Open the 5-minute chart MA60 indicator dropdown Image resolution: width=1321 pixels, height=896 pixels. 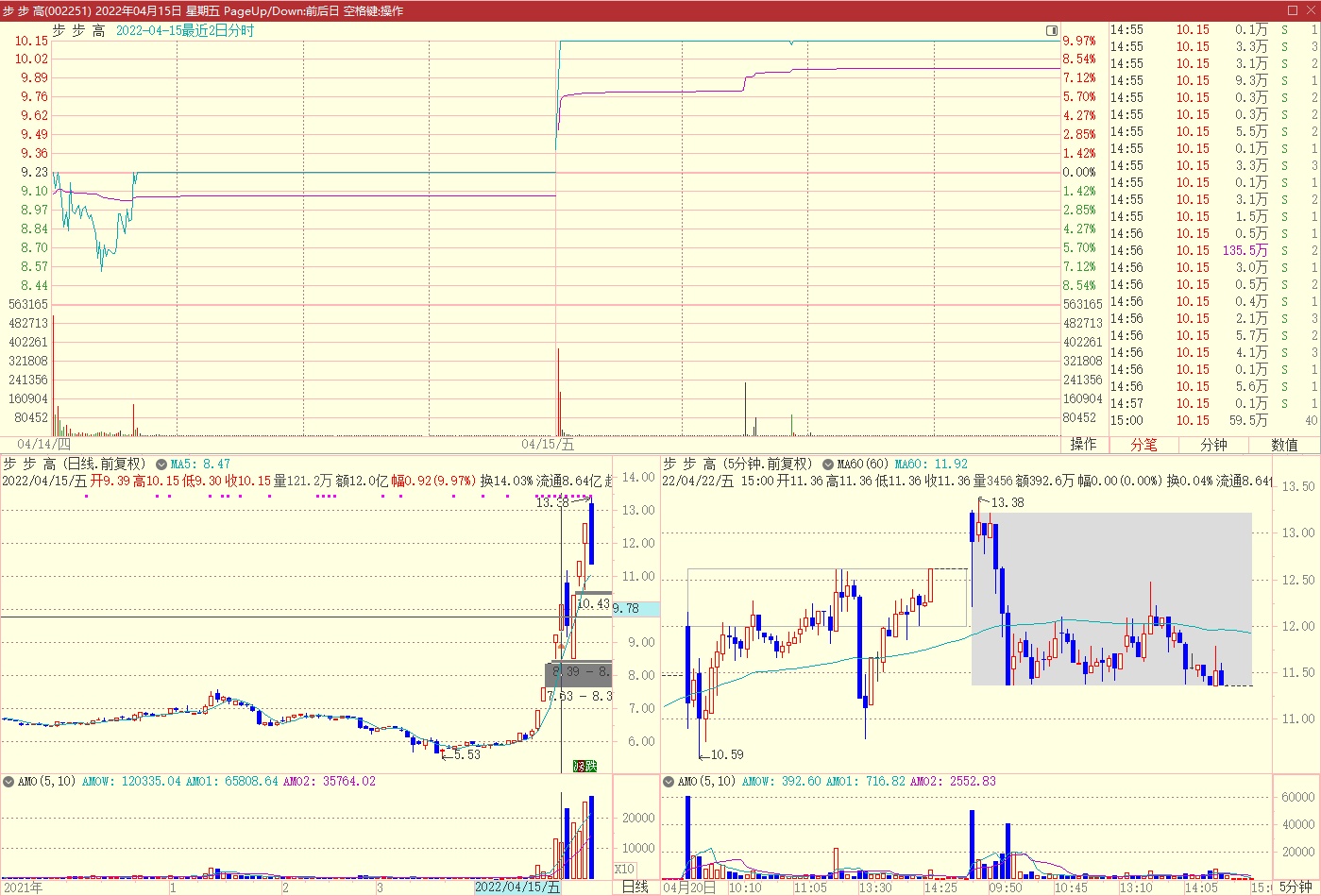(828, 465)
